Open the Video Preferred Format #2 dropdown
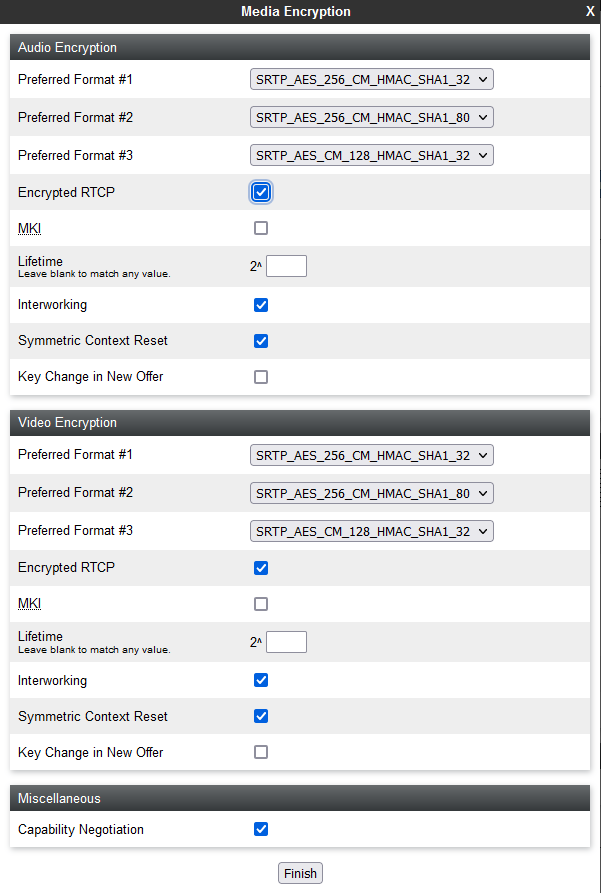601x893 pixels. coord(371,493)
